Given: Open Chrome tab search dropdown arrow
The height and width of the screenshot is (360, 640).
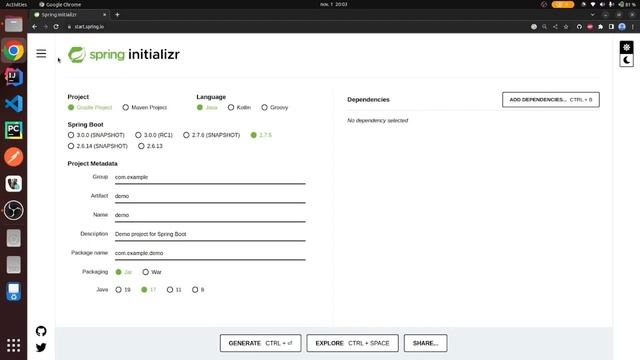Looking at the screenshot, I should coord(592,15).
